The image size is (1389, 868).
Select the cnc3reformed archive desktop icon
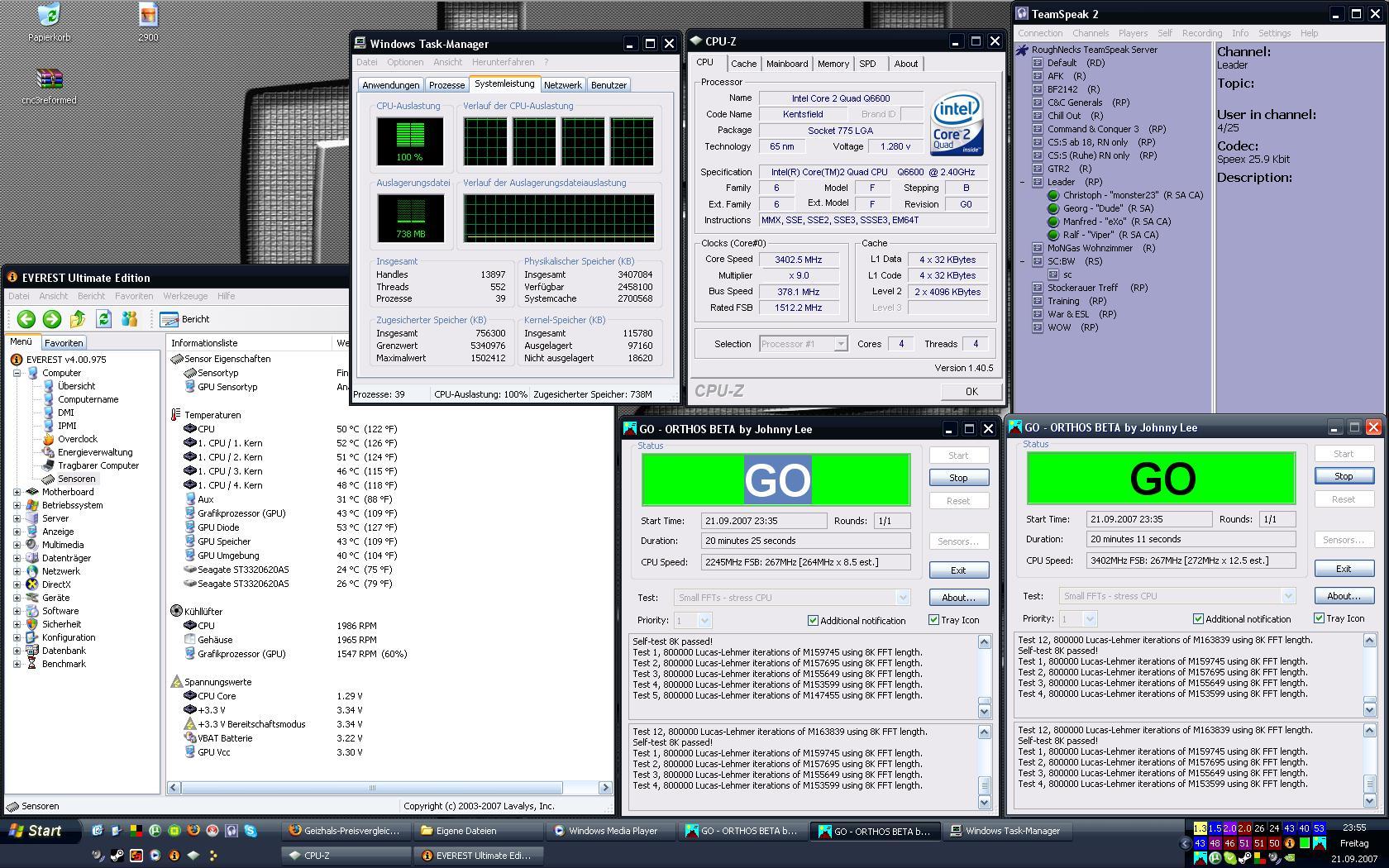[49, 87]
